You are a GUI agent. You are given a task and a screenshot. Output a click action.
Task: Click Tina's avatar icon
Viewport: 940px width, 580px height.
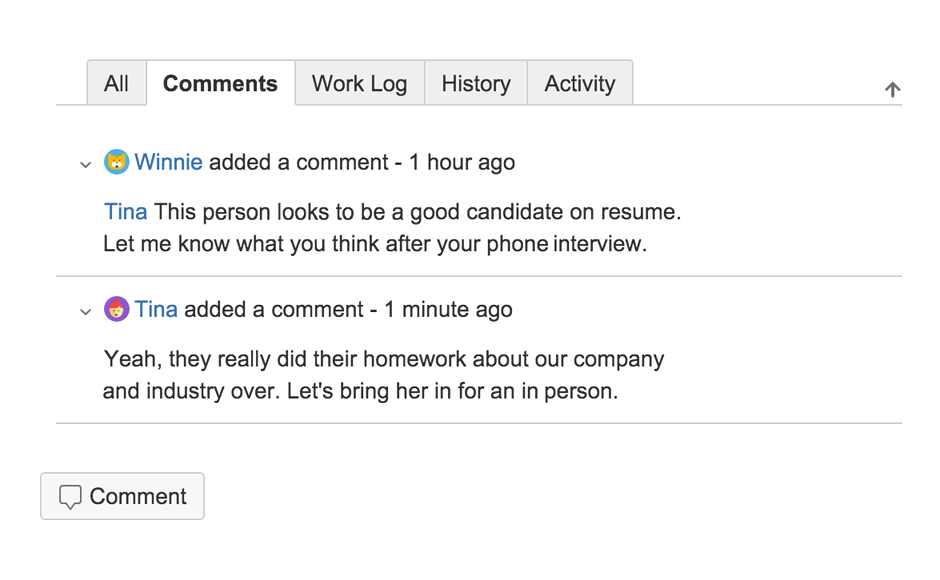[x=117, y=309]
